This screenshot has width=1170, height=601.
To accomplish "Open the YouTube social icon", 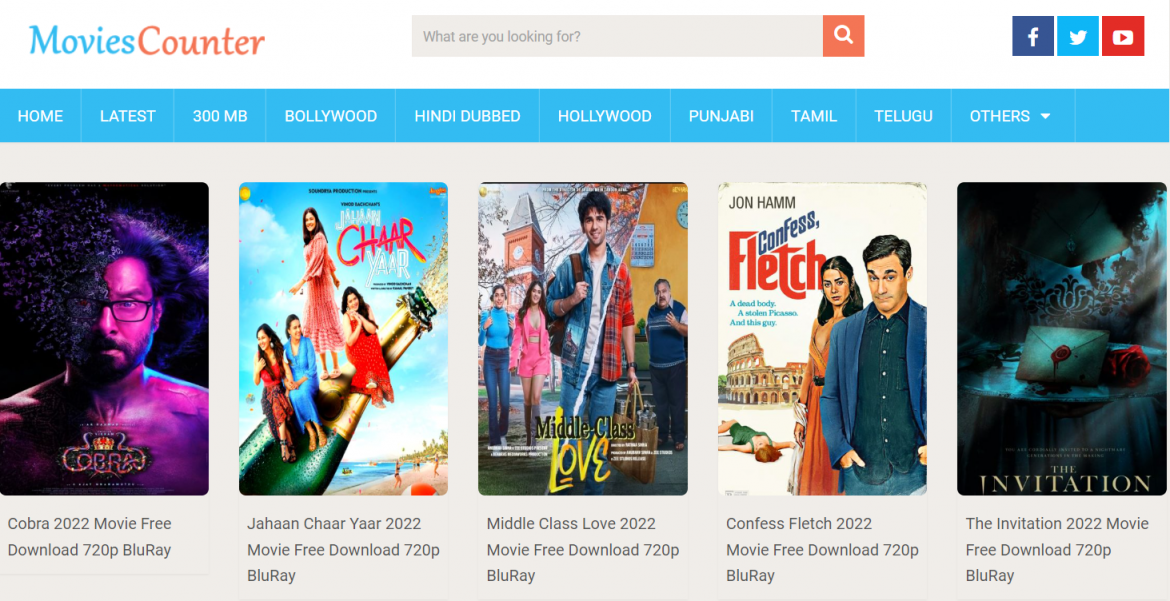I will [x=1122, y=37].
